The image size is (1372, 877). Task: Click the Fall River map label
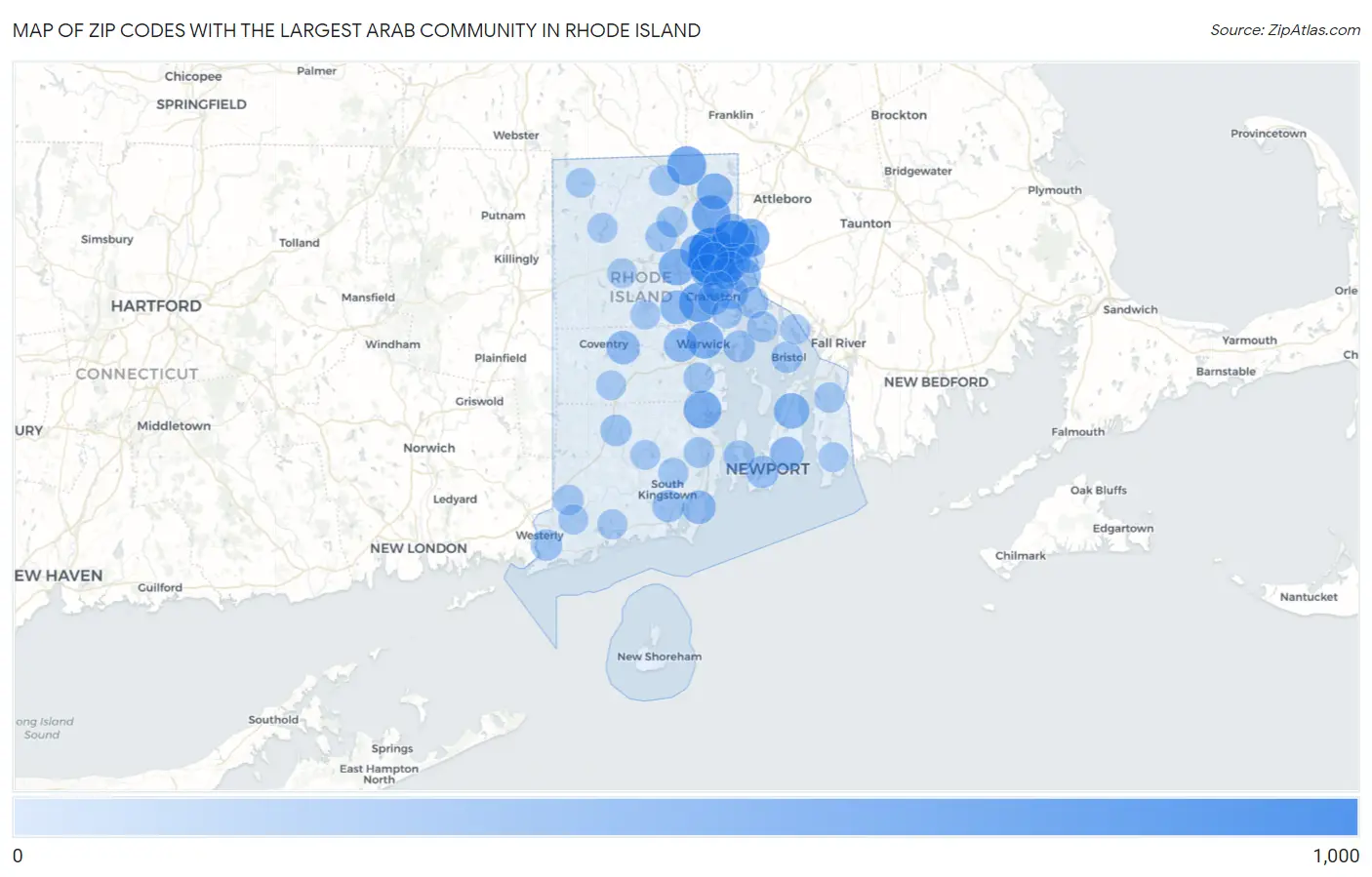[838, 343]
